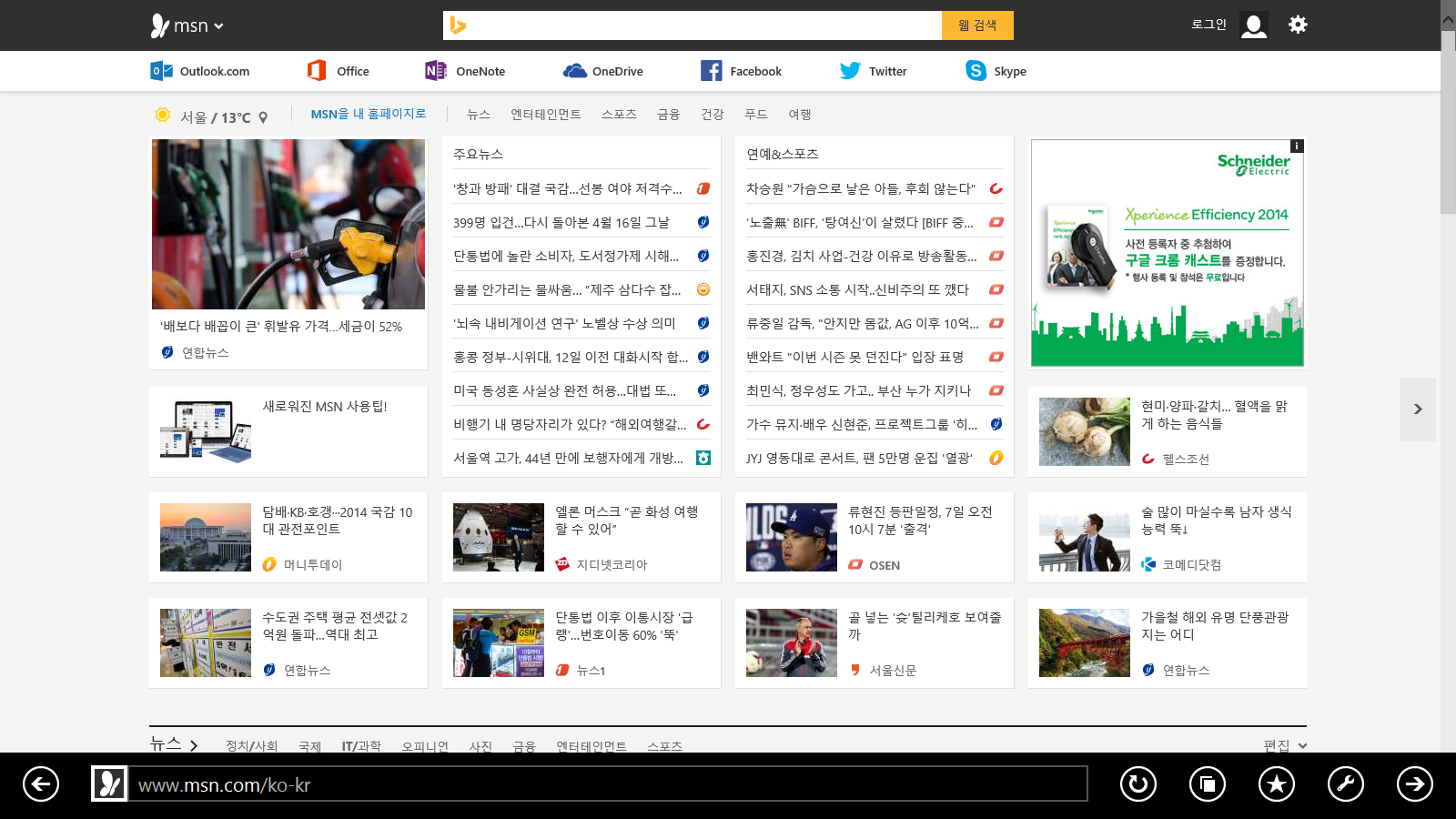The height and width of the screenshot is (819, 1456).
Task: Open settings gear in MSN header
Action: coord(1298,25)
